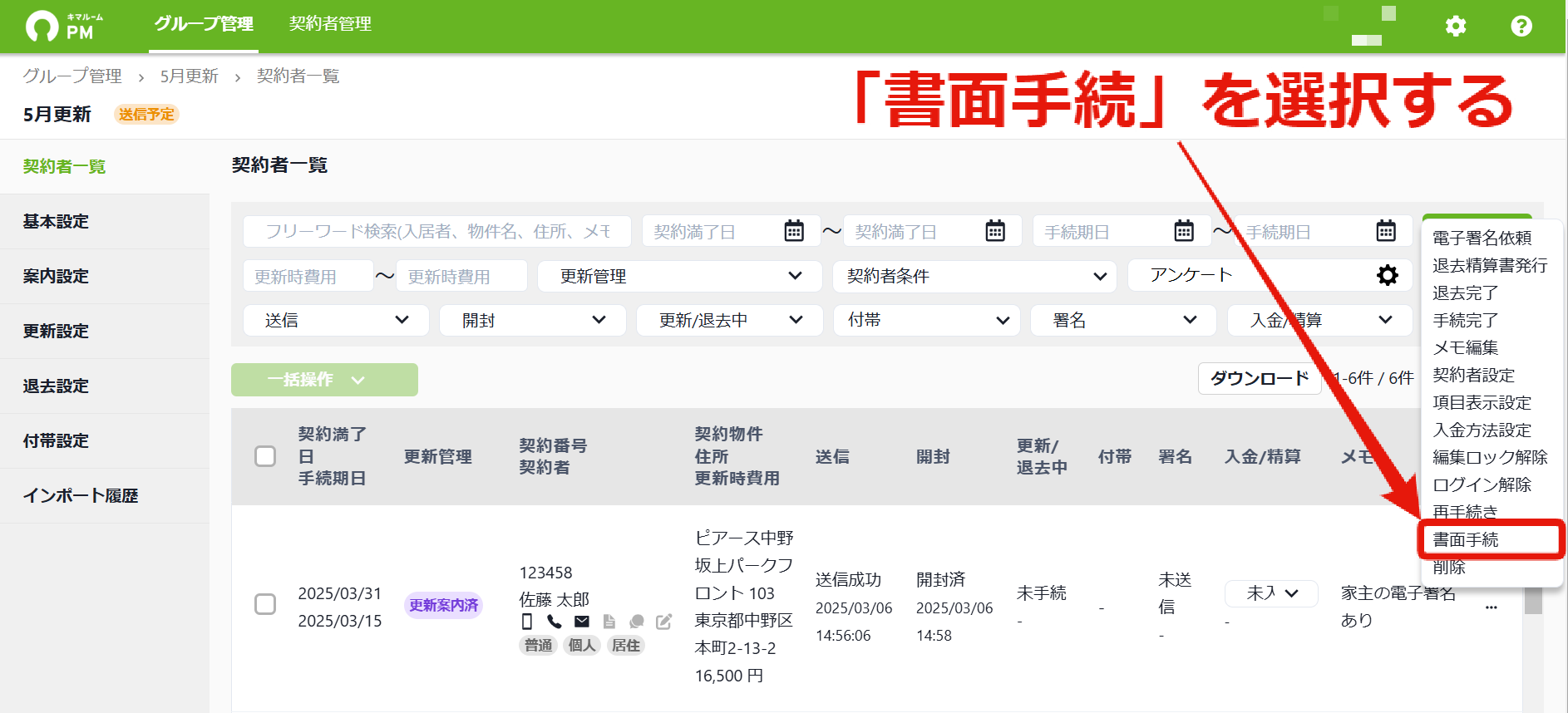Viewport: 1568px width, 713px height.
Task: Open the help question mark icon
Action: coord(1521,26)
